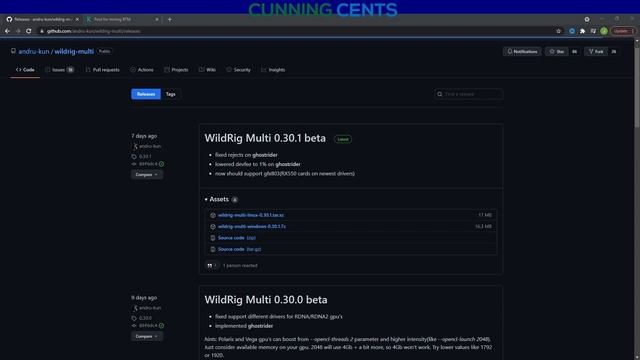Open the Code tab

coord(25,70)
